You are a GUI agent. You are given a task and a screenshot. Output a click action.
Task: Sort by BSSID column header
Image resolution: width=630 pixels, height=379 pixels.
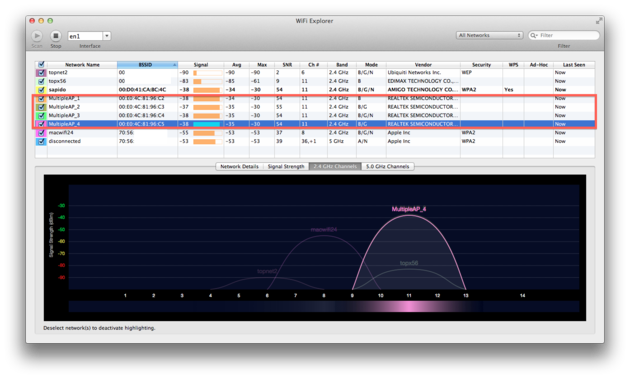click(x=147, y=65)
